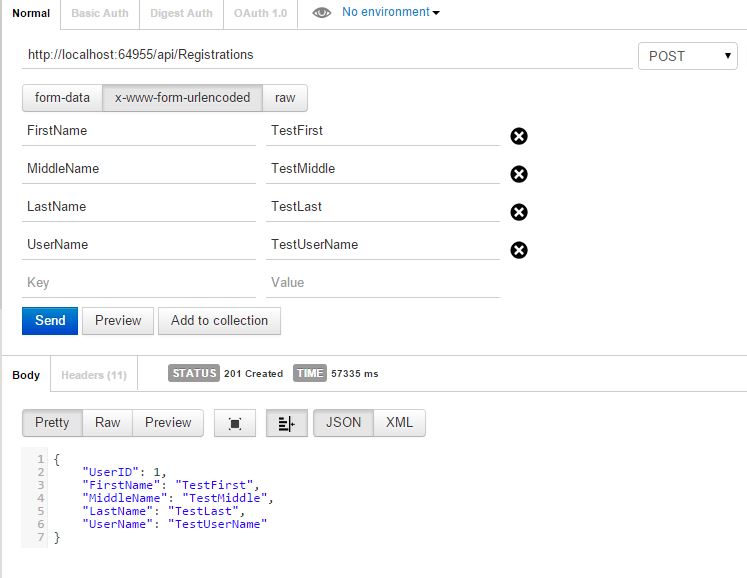The image size is (747, 578).
Task: Show the Raw response view
Action: 108,423
